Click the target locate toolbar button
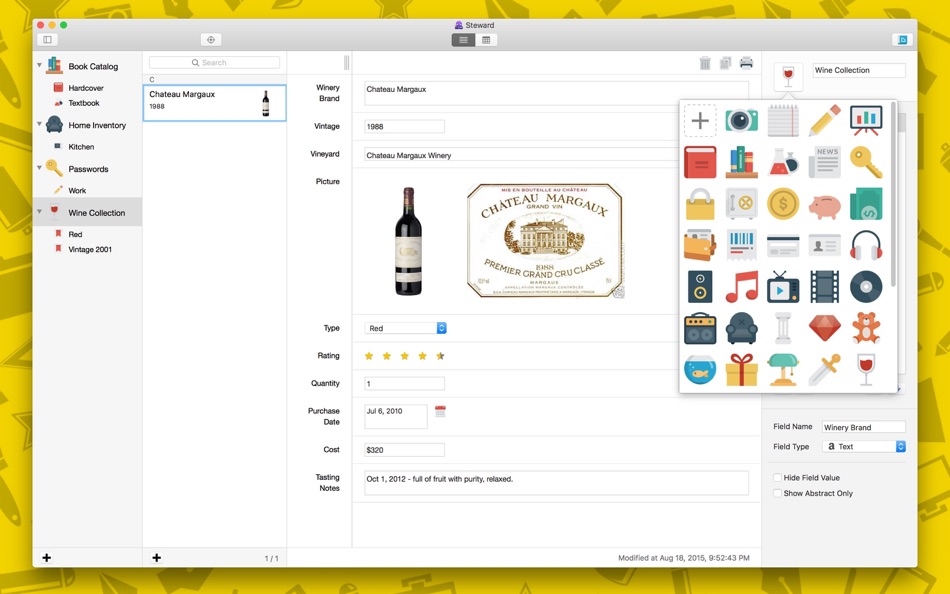Viewport: 950px width, 594px height. pos(211,40)
